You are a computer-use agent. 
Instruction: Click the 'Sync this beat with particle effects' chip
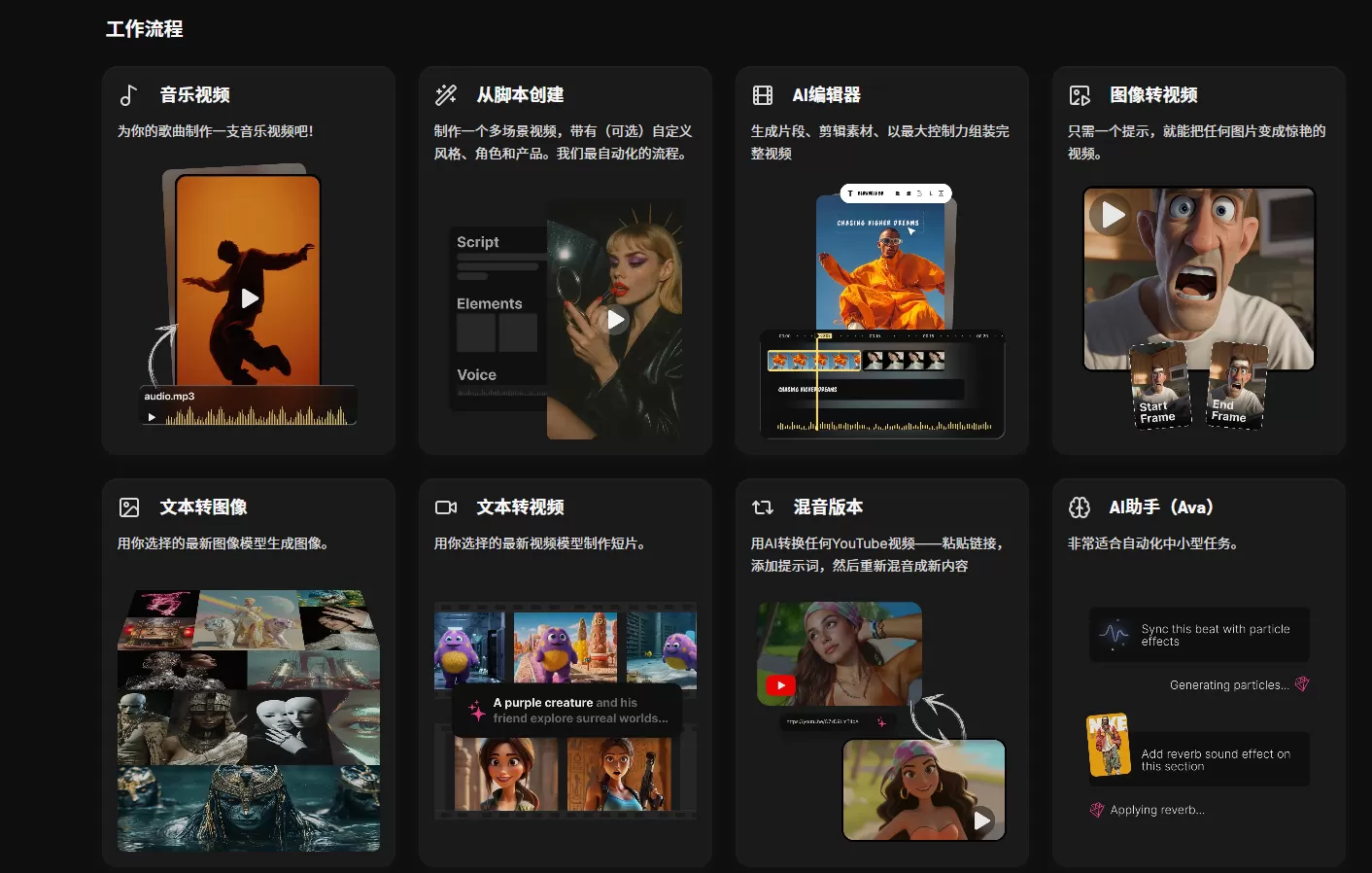pyautogui.click(x=1199, y=635)
